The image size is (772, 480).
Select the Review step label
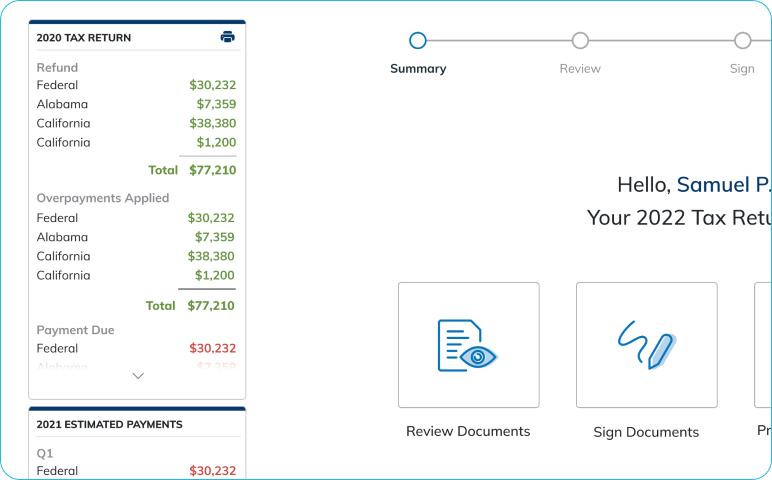point(580,68)
